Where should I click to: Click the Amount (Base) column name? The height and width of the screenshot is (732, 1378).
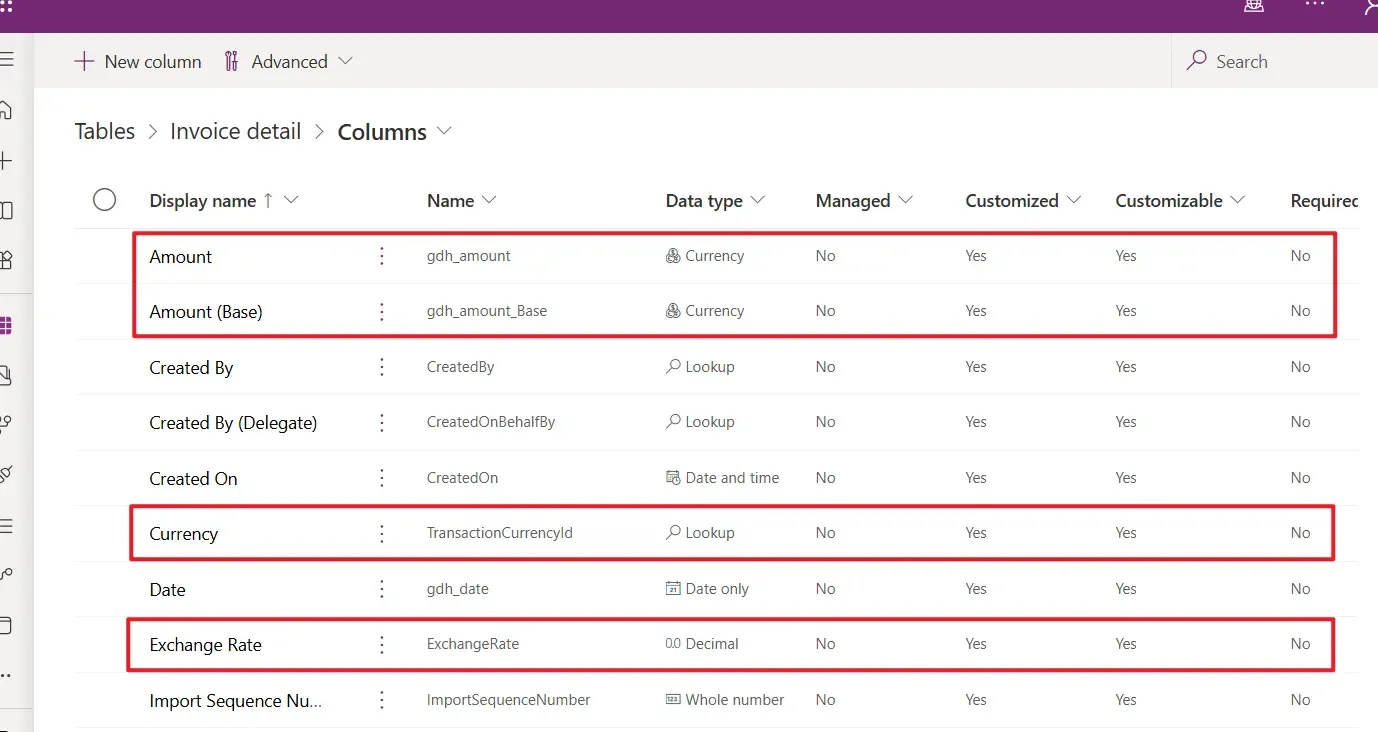[x=206, y=312]
